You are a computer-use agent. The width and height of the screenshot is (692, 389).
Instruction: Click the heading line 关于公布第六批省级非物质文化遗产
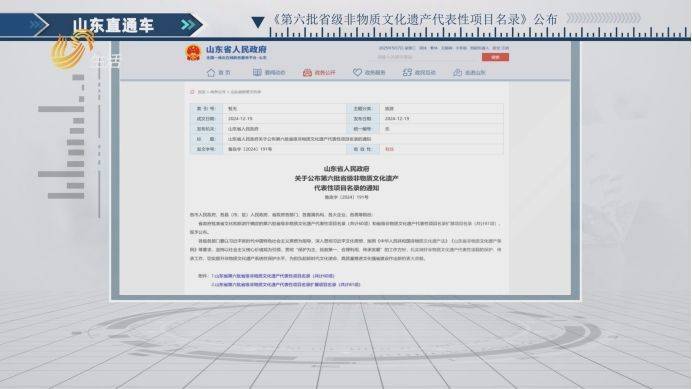click(x=346, y=178)
